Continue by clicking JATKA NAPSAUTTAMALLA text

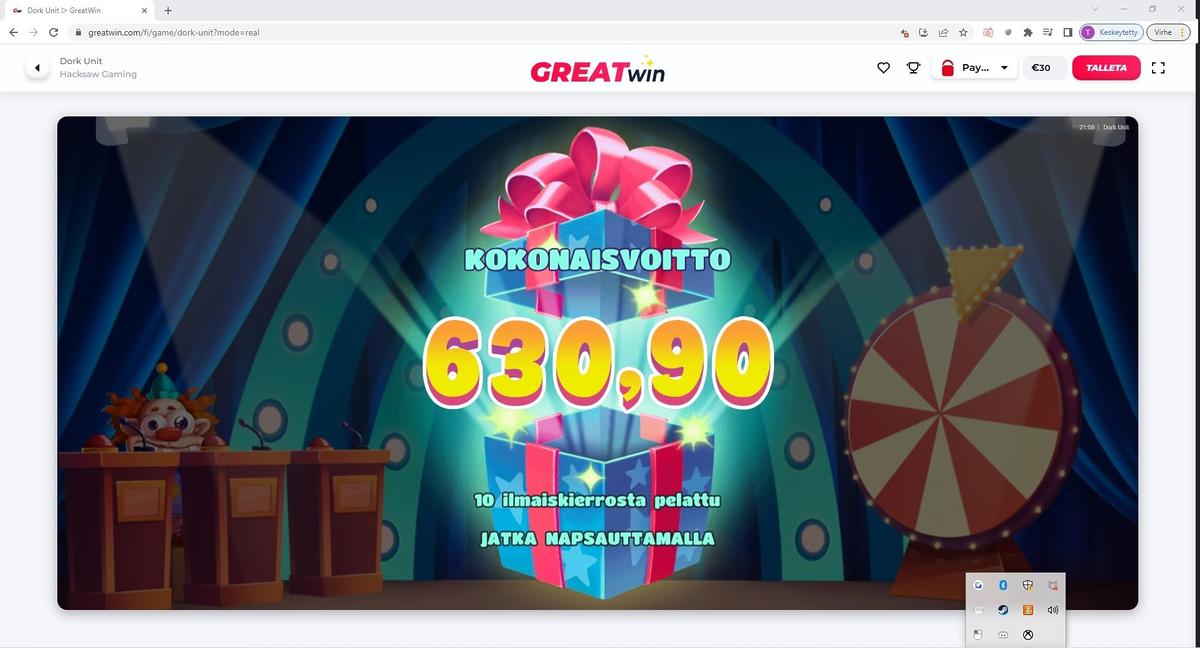click(x=598, y=539)
